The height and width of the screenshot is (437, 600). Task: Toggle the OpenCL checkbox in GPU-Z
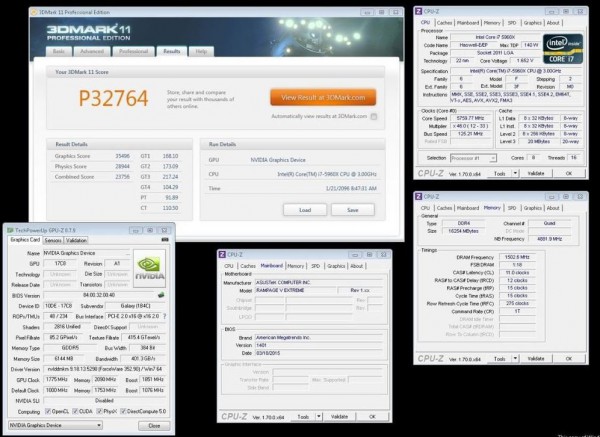(48, 411)
